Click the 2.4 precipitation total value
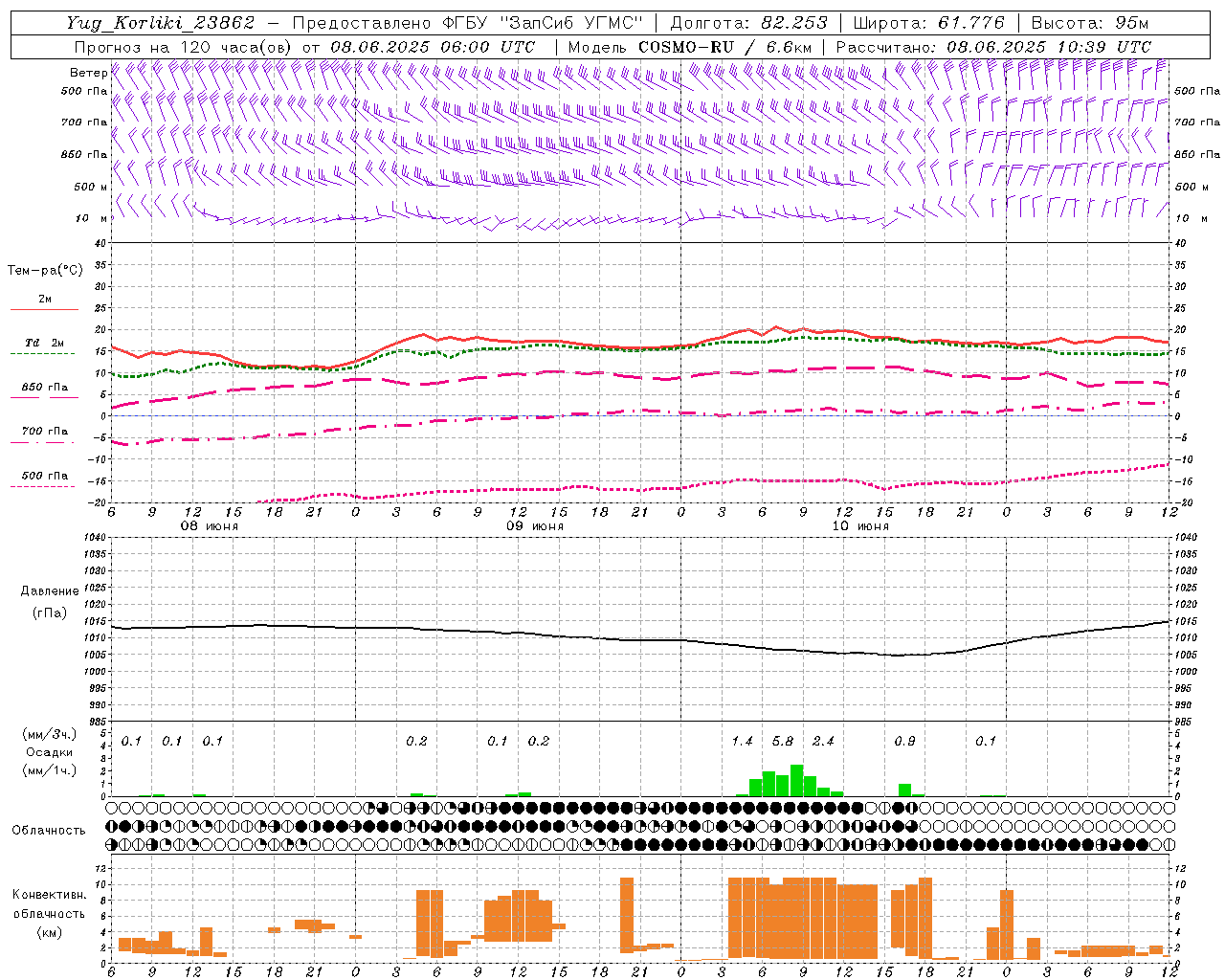 pyautogui.click(x=823, y=741)
